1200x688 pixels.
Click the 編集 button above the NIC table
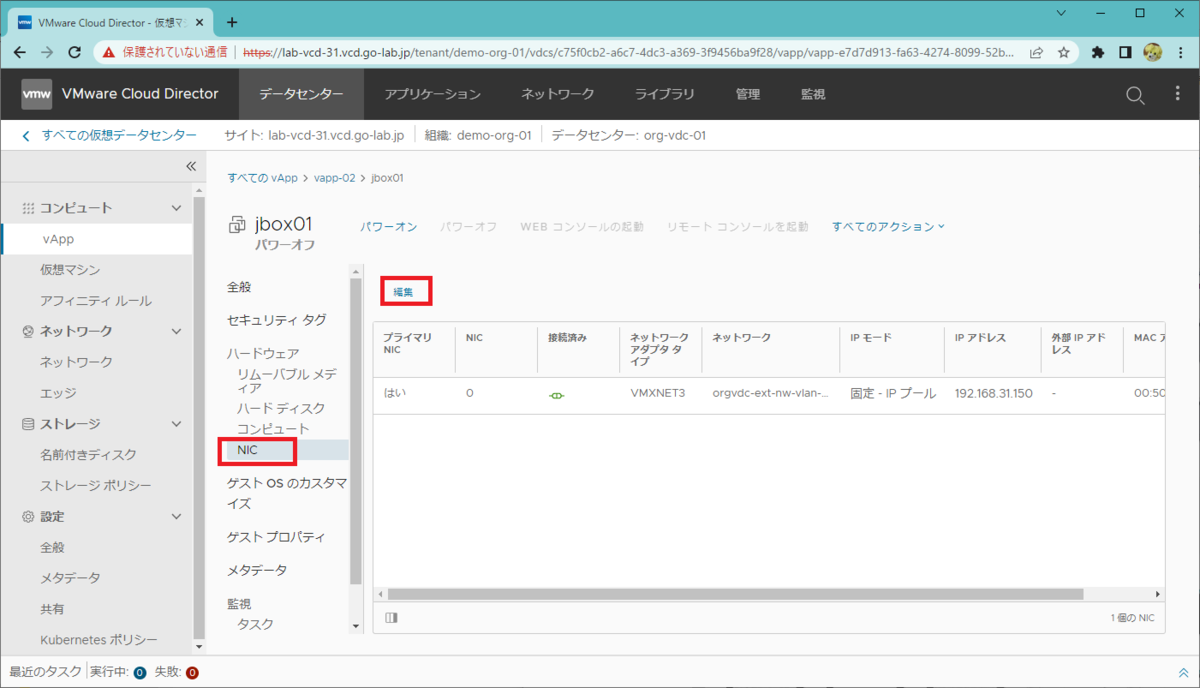pyautogui.click(x=404, y=291)
